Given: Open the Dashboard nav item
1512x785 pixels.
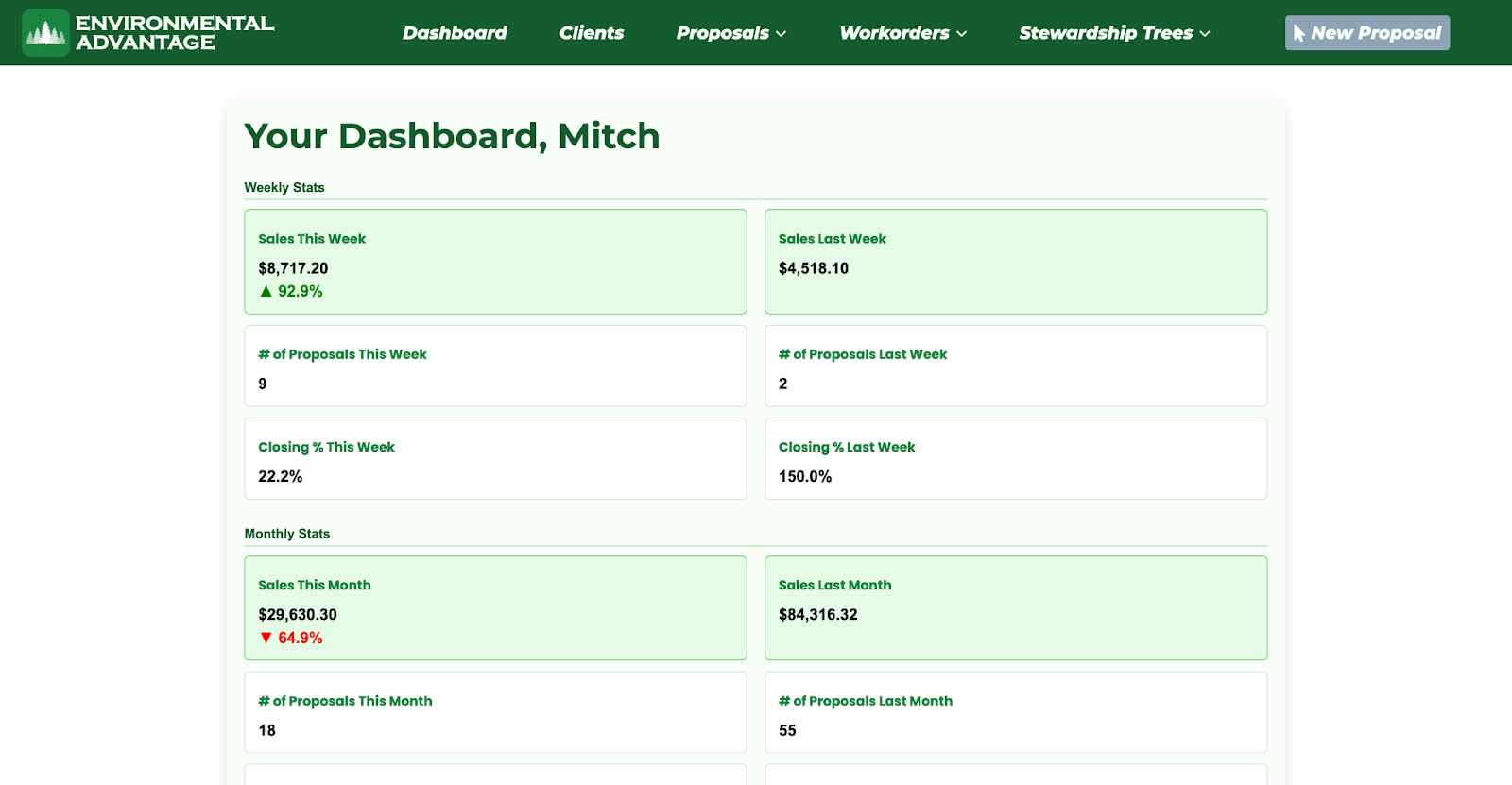Looking at the screenshot, I should tap(455, 33).
